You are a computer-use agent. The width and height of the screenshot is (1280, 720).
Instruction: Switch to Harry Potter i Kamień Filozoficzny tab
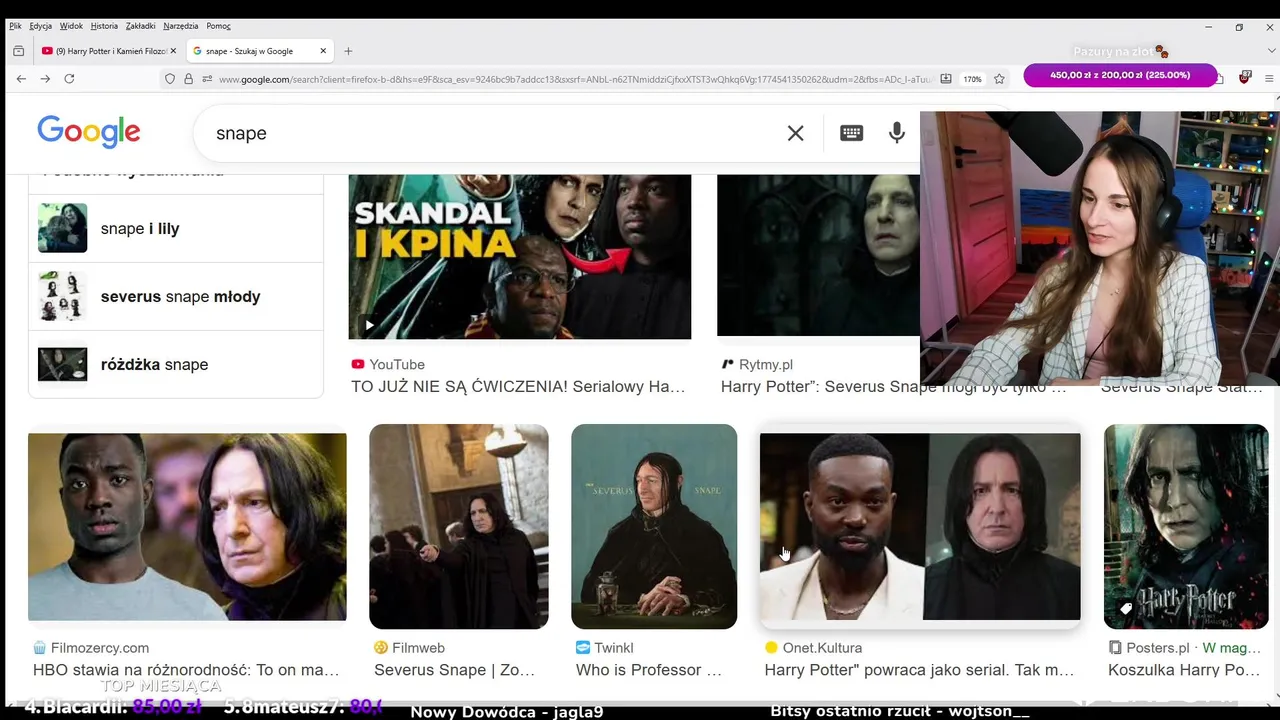tap(109, 51)
